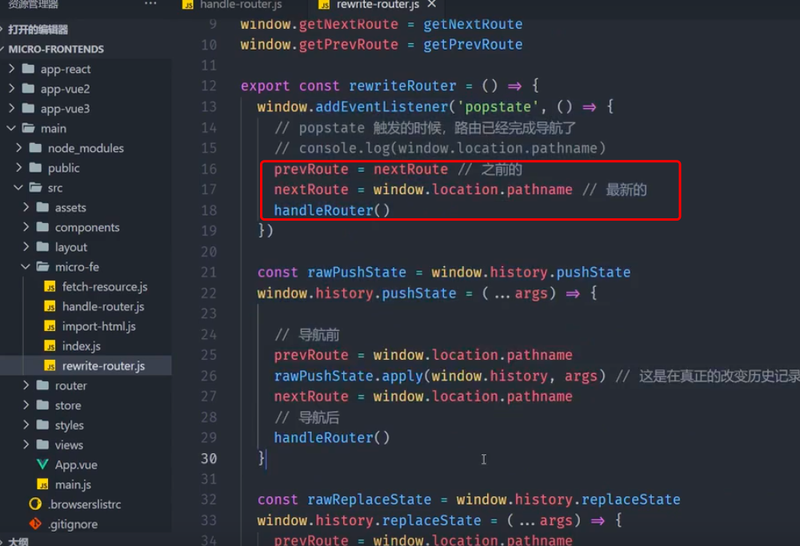Click the JS icon beside import-html.js
Viewport: 800px width, 546px height.
[50, 326]
